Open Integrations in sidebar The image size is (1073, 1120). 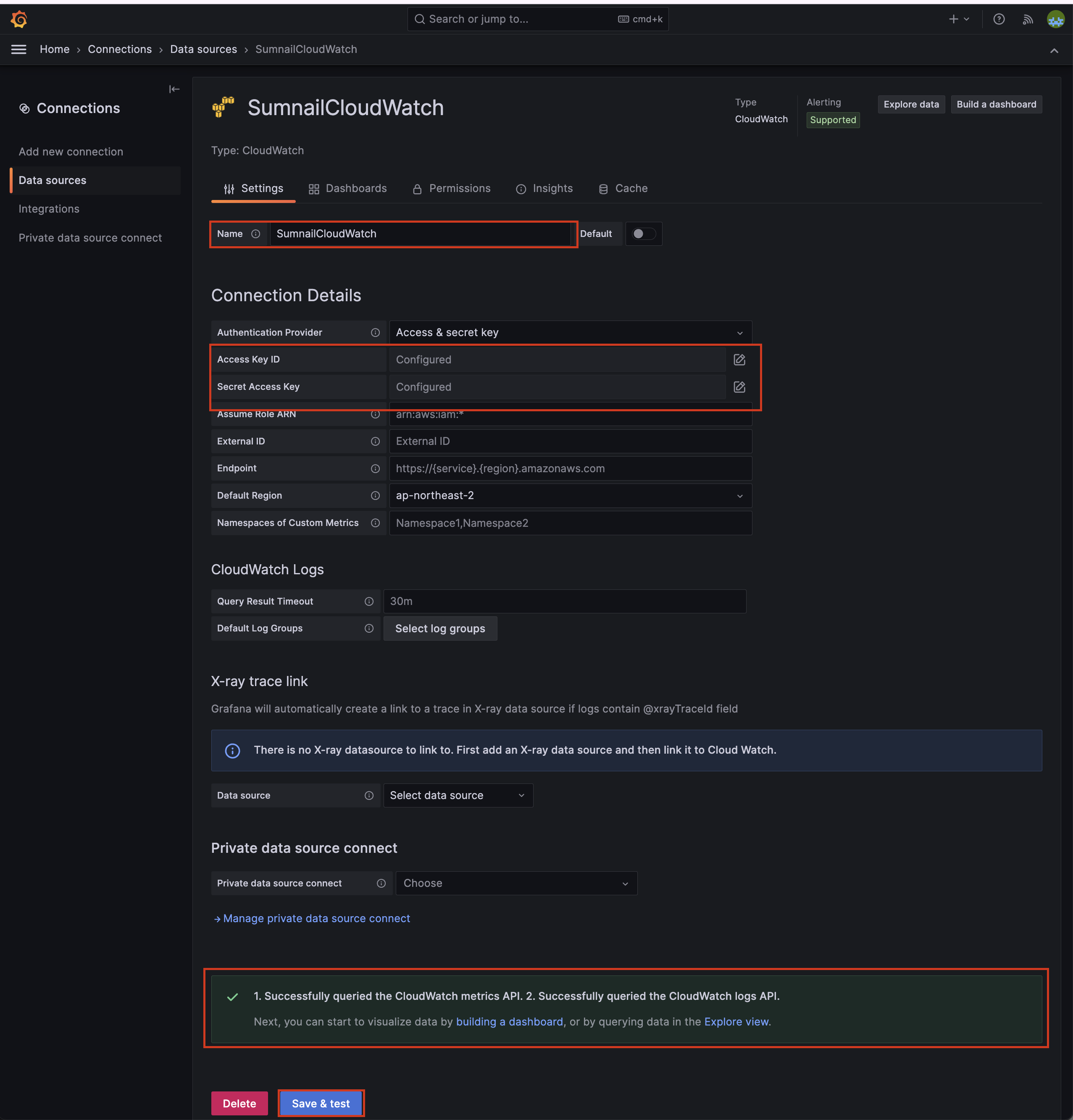[x=49, y=209]
